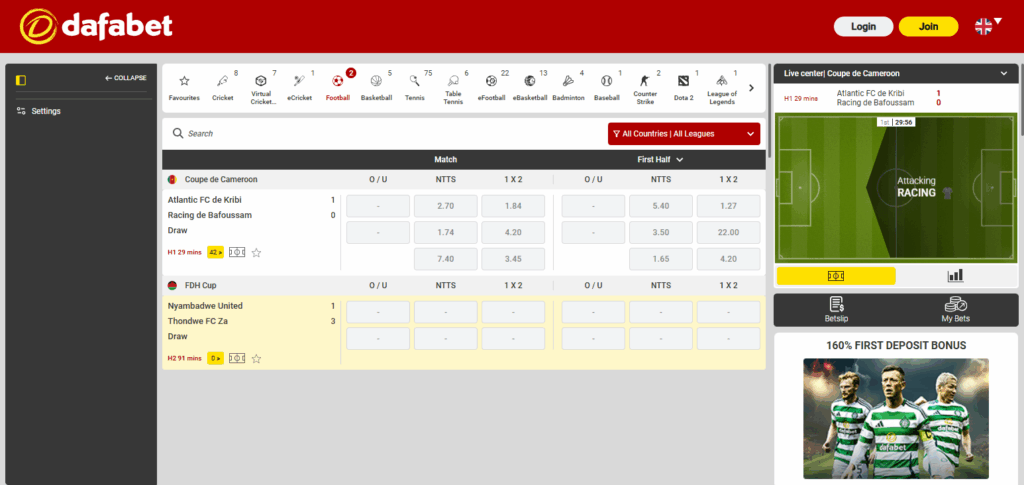The image size is (1024, 485).
Task: Select First Half NTTS odds 3.50
Action: tap(661, 232)
